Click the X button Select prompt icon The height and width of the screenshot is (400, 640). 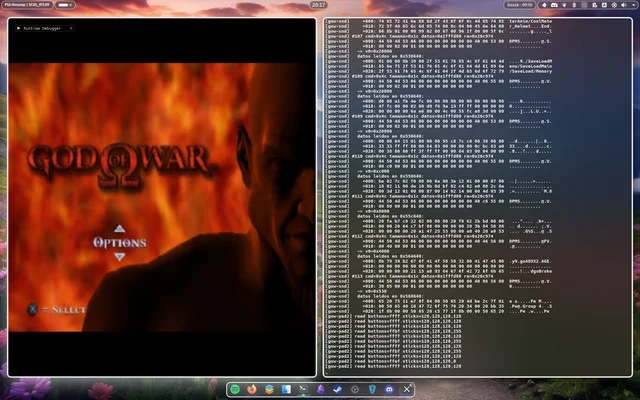pyautogui.click(x=33, y=309)
